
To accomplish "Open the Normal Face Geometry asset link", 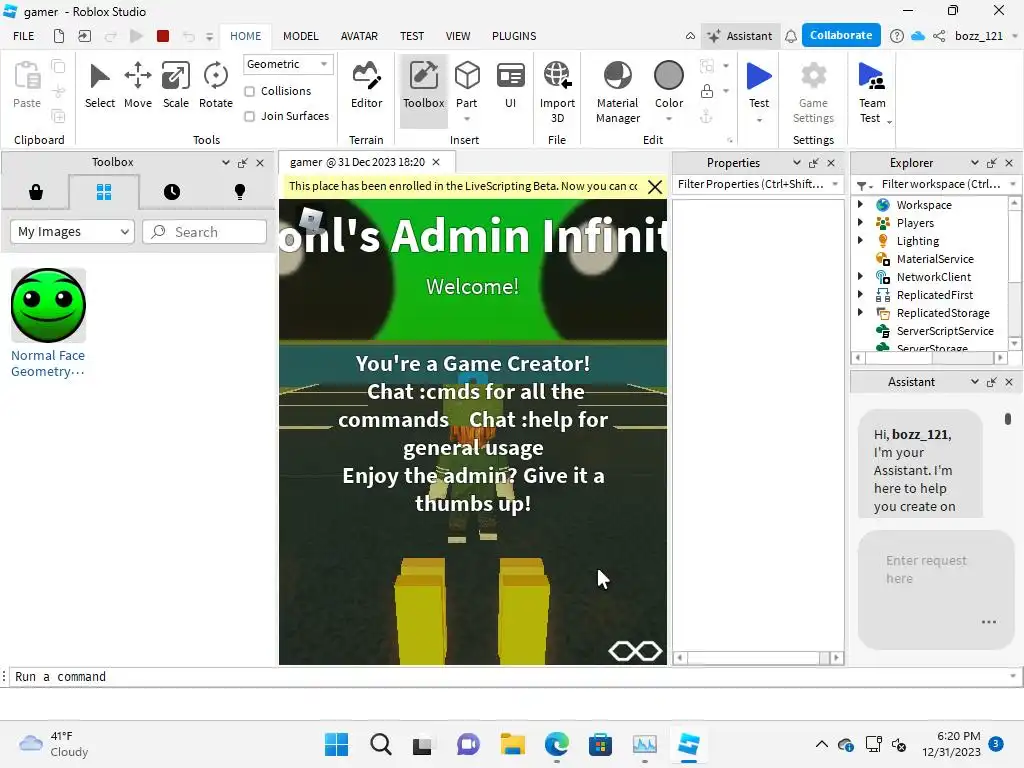I will [x=48, y=363].
